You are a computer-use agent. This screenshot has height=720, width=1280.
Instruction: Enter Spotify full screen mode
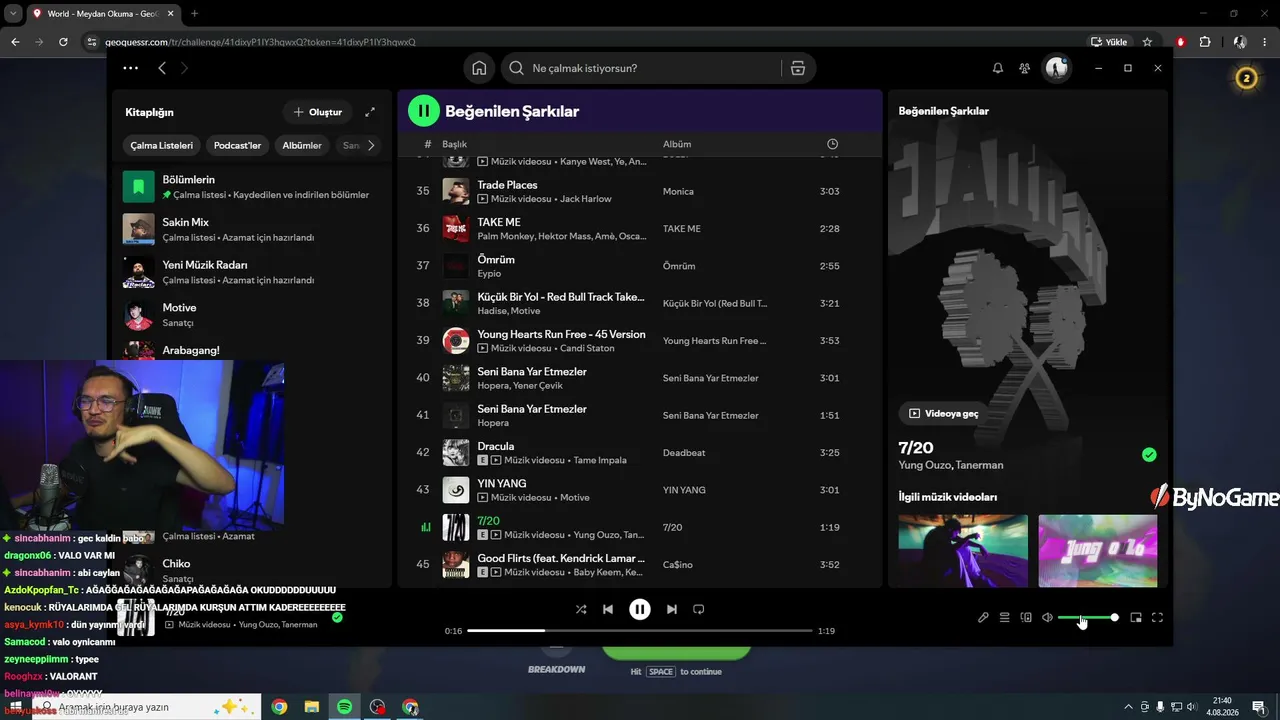point(1157,617)
